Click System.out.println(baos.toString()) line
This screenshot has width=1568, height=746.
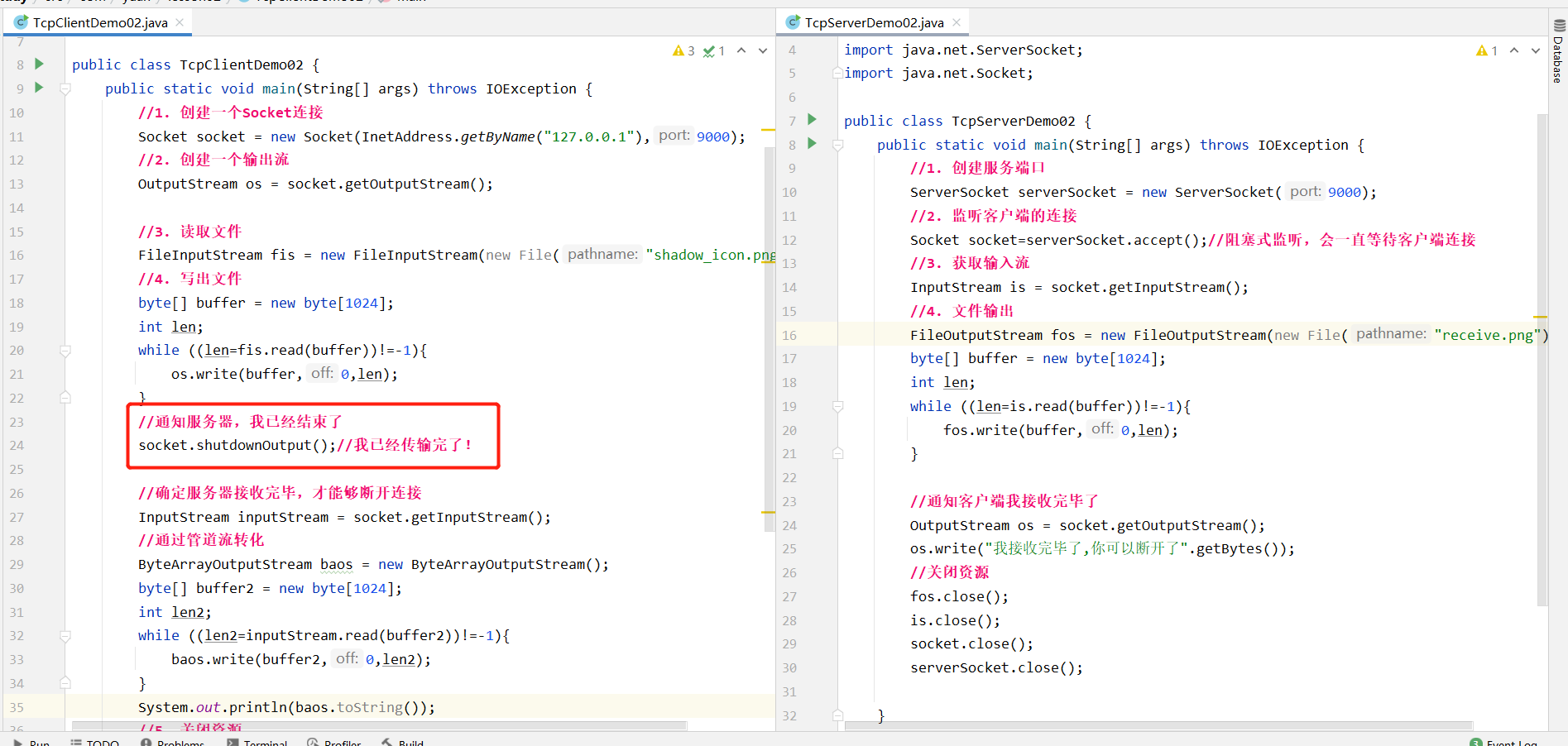point(286,707)
